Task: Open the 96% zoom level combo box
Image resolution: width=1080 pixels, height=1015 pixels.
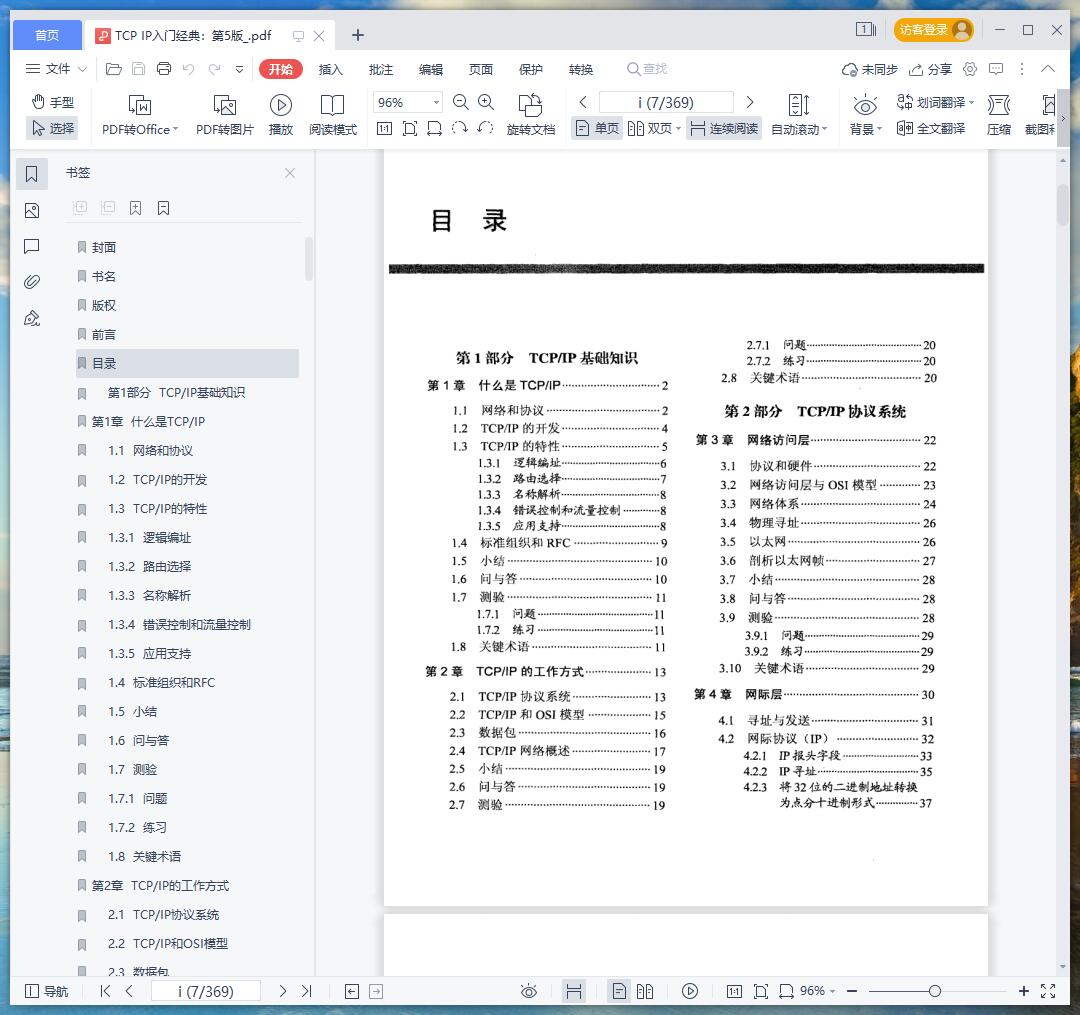Action: click(x=407, y=103)
